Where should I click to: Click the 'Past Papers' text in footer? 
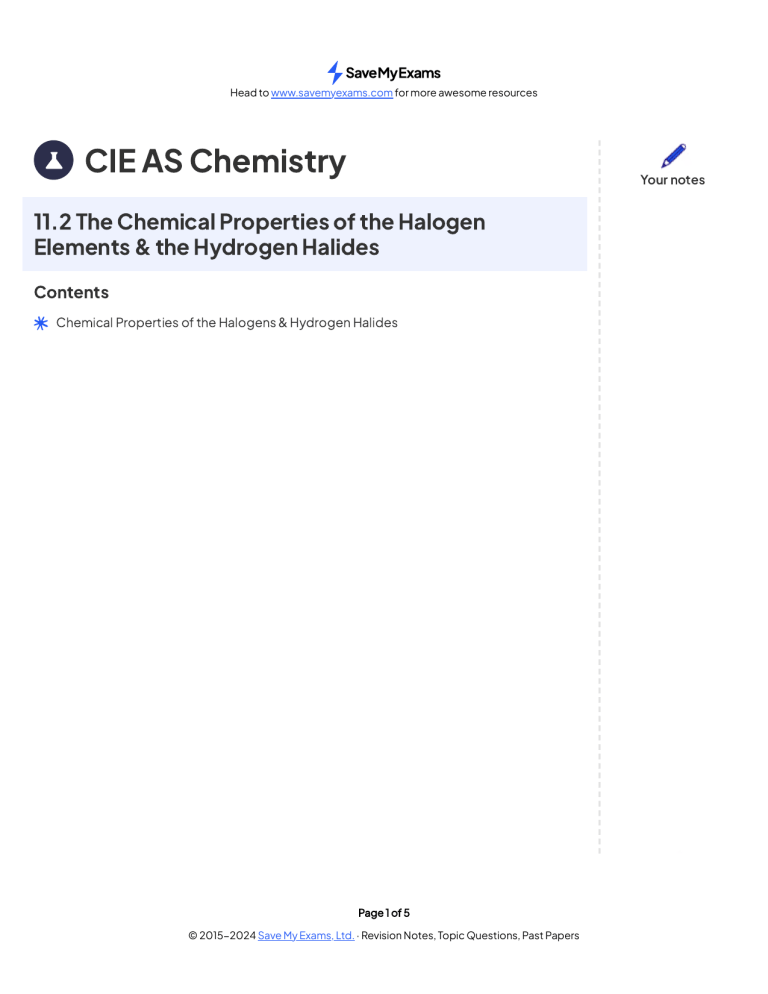[x=550, y=935]
